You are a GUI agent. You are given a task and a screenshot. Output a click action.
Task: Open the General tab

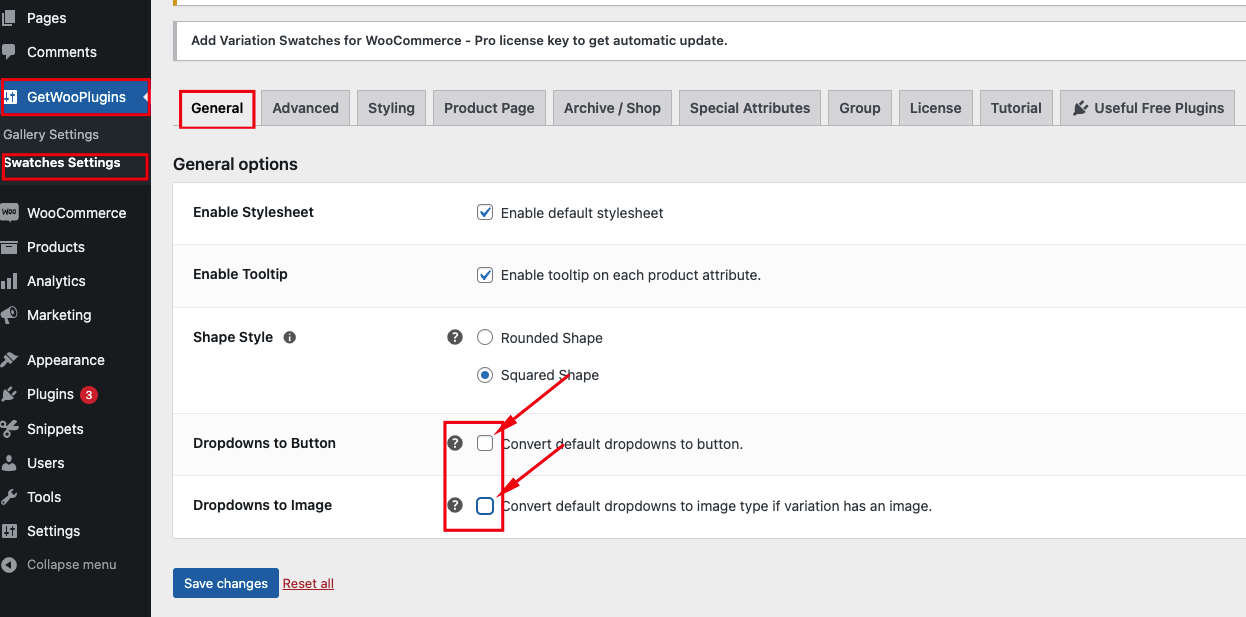(x=217, y=108)
